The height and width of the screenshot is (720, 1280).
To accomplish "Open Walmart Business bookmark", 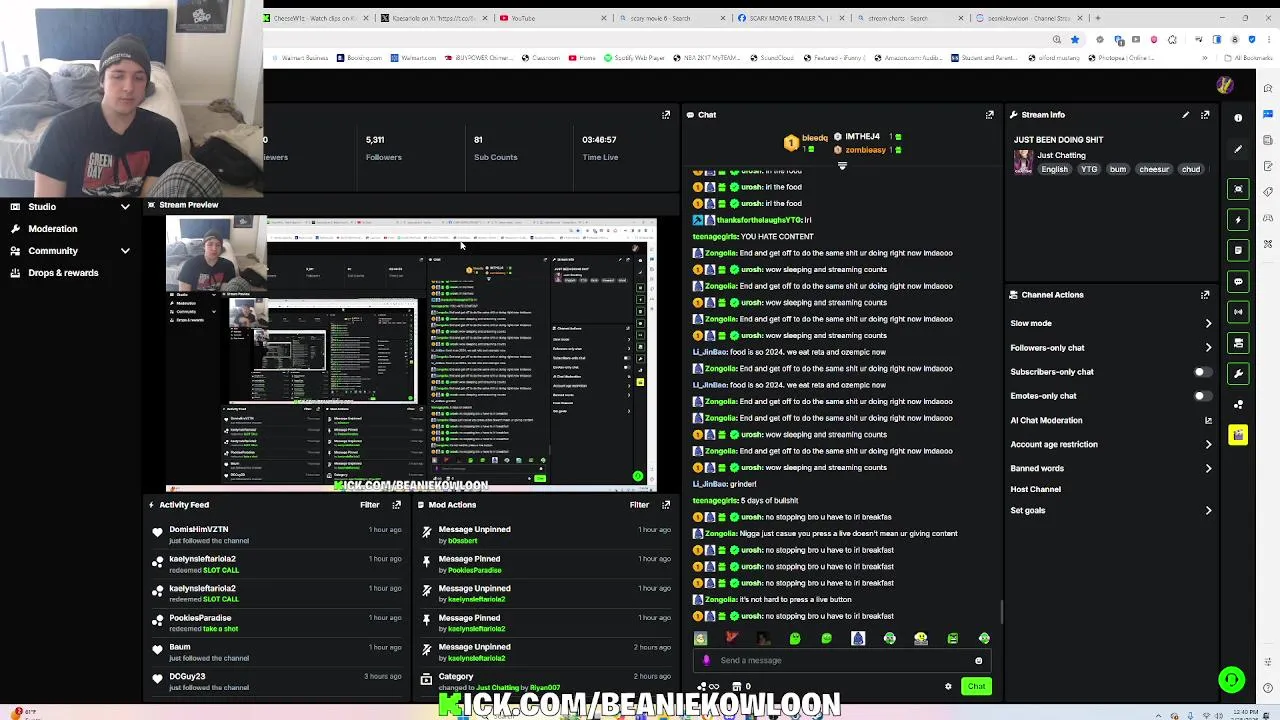I will (x=298, y=58).
